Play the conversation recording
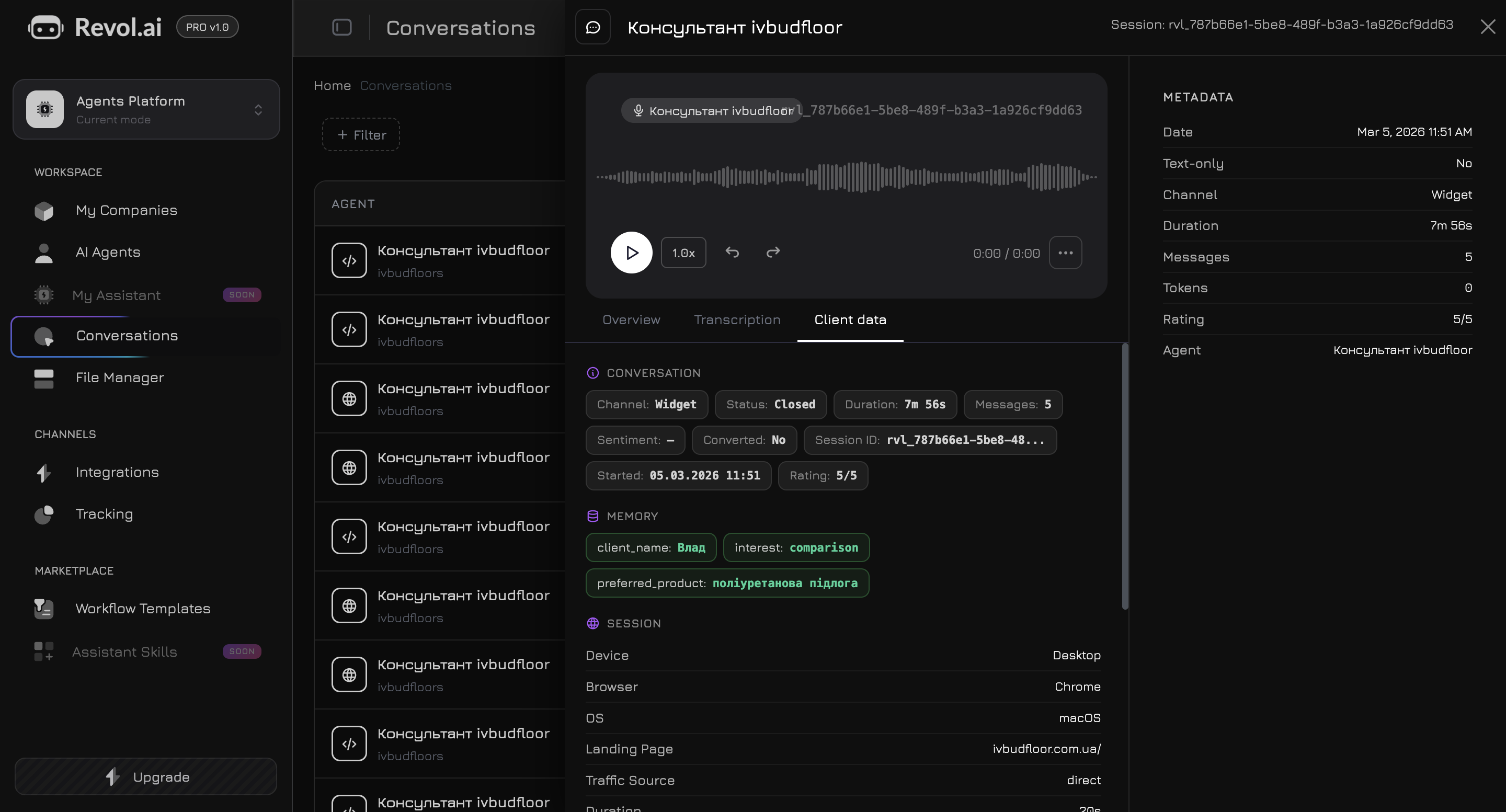The height and width of the screenshot is (812, 1506). 631,253
